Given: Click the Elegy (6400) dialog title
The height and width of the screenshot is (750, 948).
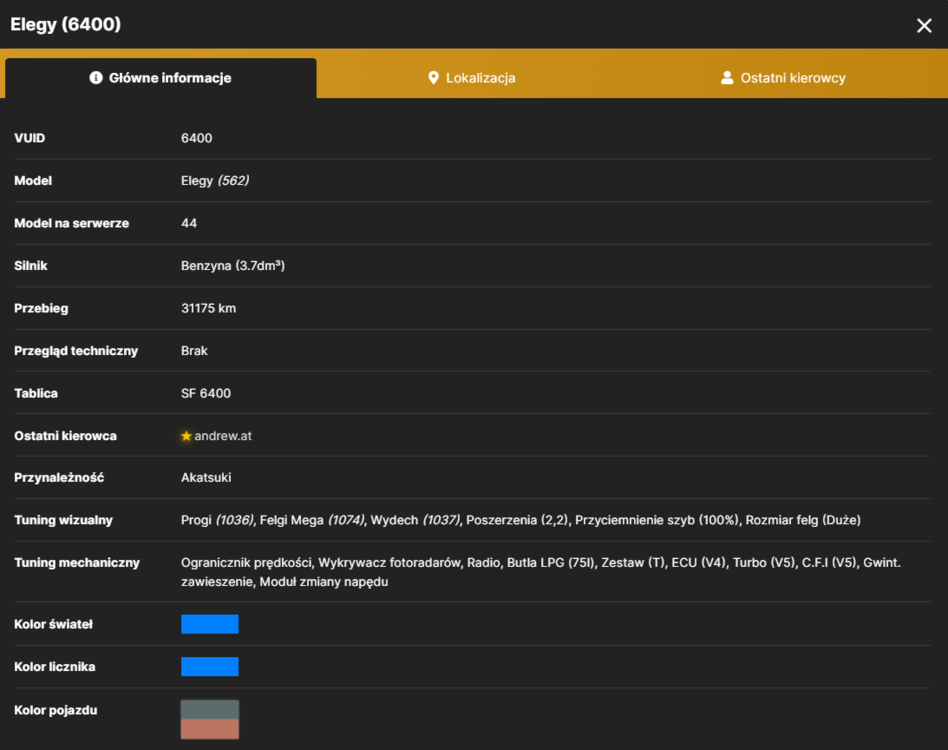Looking at the screenshot, I should (x=65, y=24).
